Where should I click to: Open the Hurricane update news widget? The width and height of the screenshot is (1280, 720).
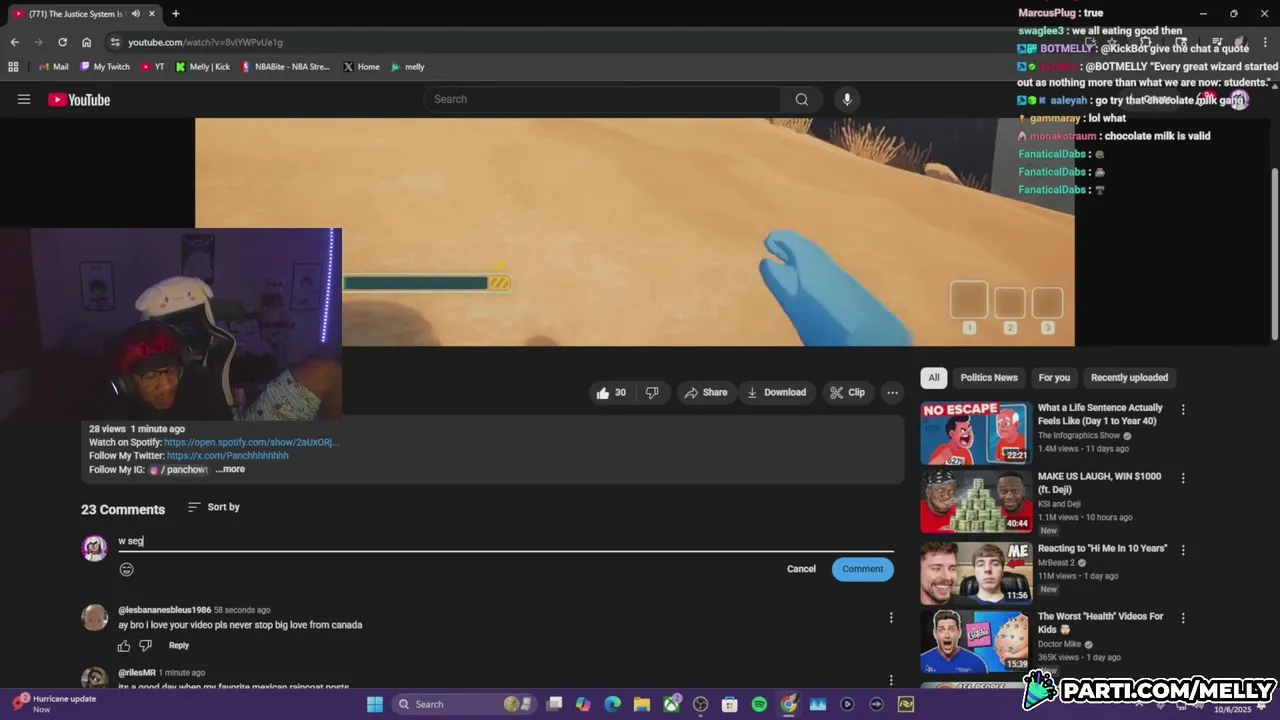(x=55, y=704)
